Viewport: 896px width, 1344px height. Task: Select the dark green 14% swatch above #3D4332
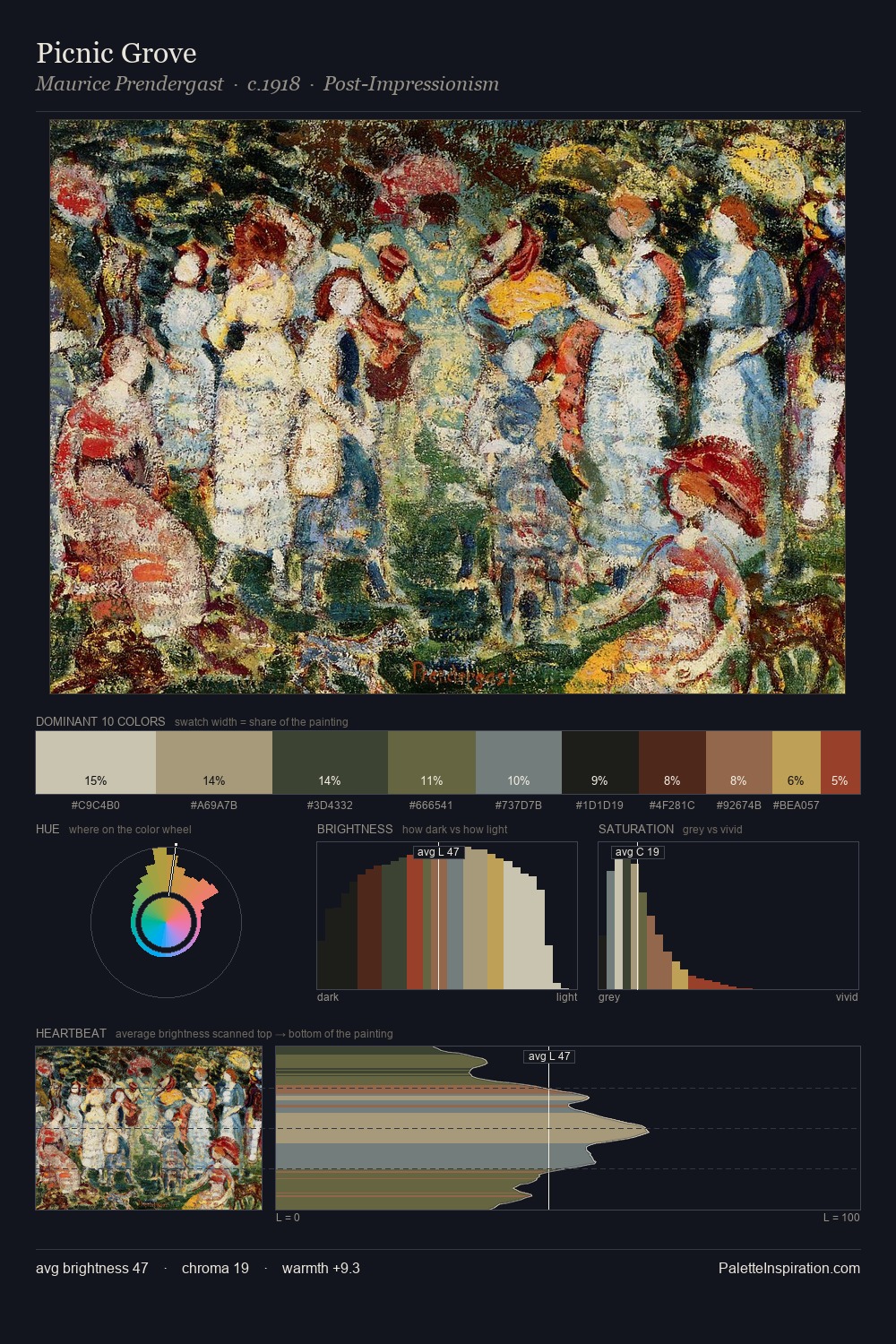tap(330, 762)
